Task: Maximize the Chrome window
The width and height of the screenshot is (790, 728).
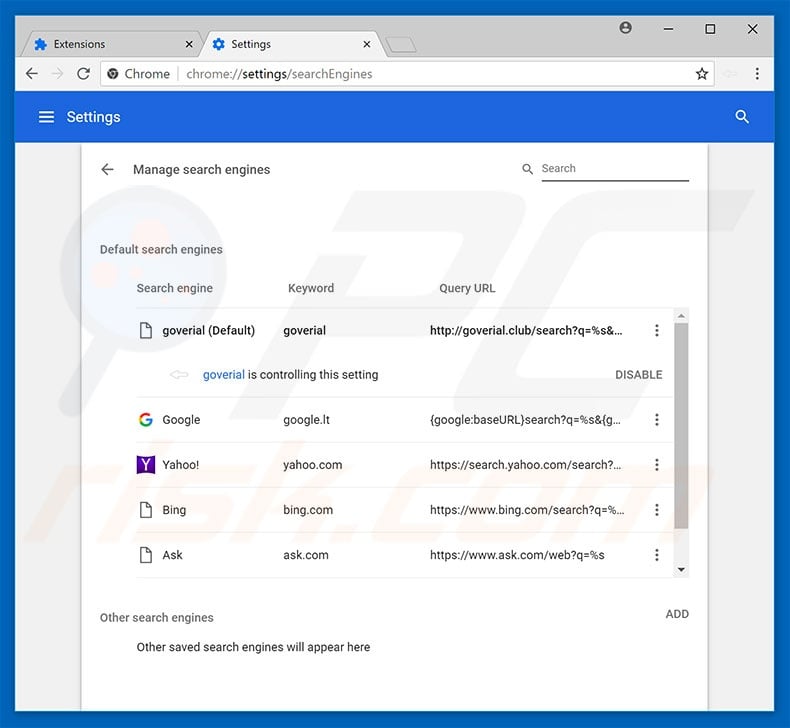Action: pyautogui.click(x=710, y=29)
